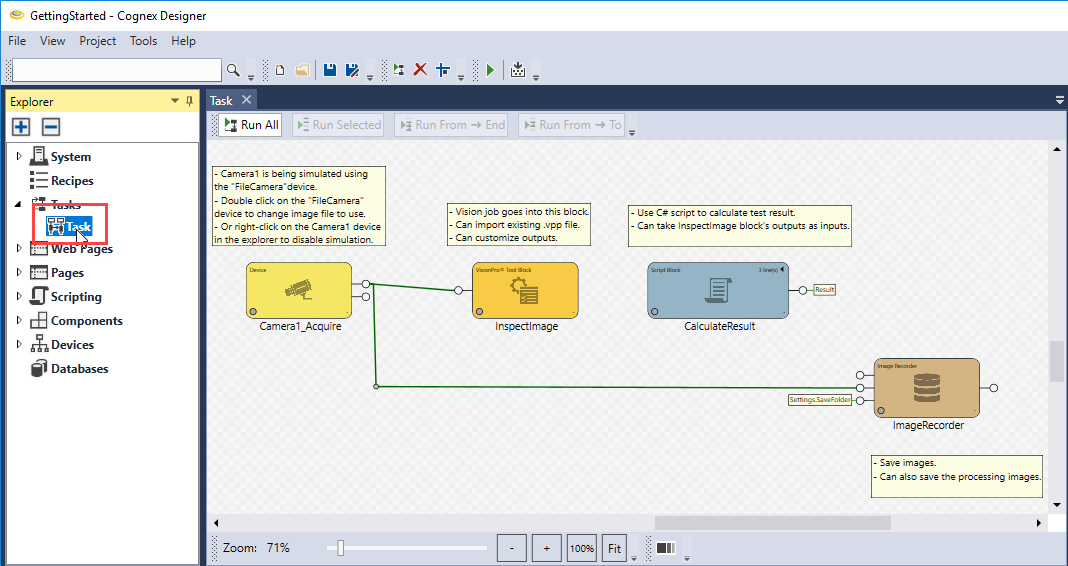1068x566 pixels.
Task: Open the Tools menu
Action: click(x=143, y=41)
